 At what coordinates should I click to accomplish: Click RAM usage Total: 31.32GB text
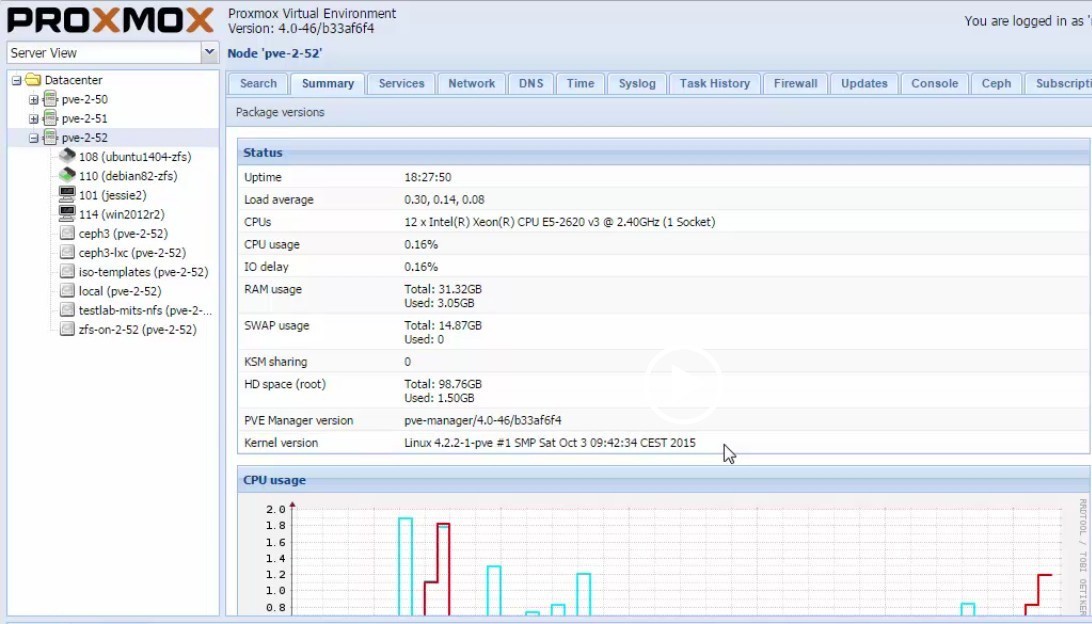(x=443, y=289)
